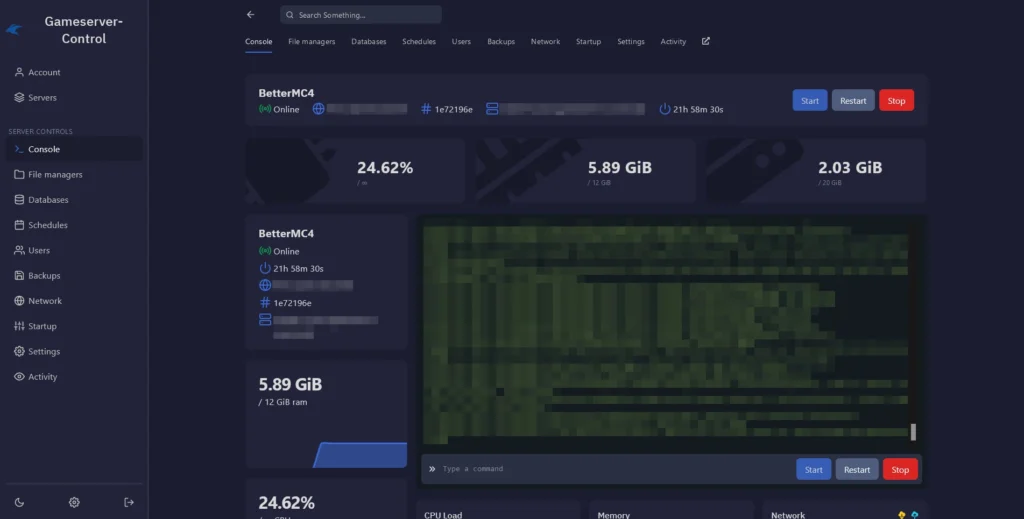The width and height of the screenshot is (1024, 519).
Task: Click the back arrow icon
Action: pos(250,15)
